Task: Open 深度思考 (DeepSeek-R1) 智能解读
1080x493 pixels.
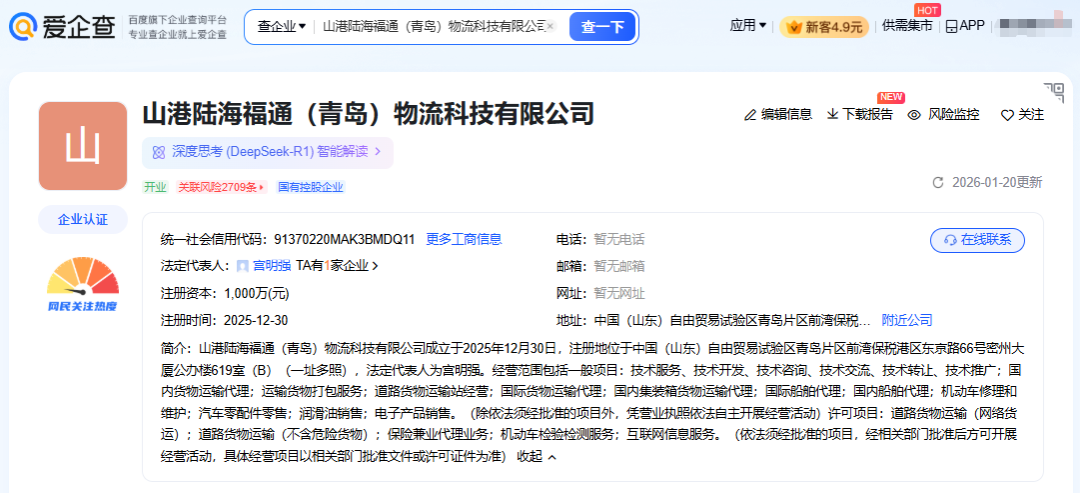Action: 267,152
